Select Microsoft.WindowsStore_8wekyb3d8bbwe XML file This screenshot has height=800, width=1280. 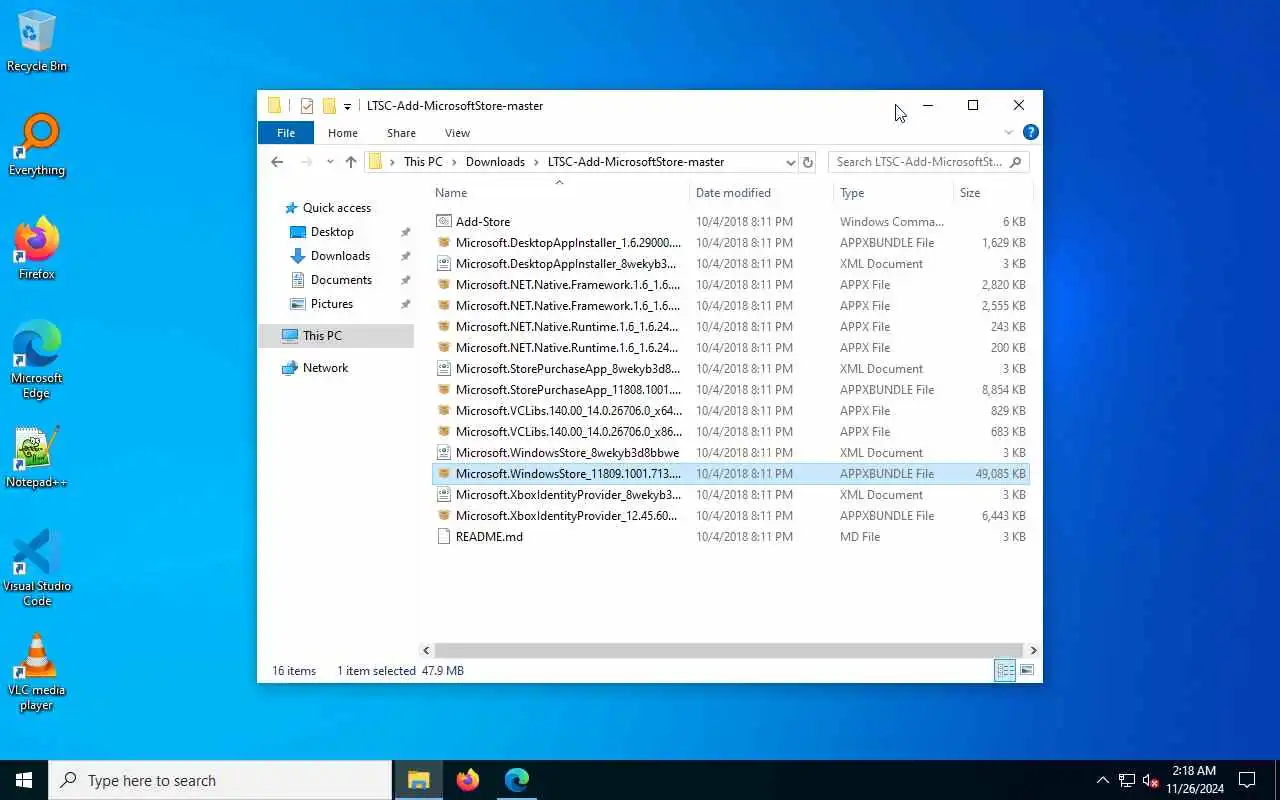[x=731, y=453]
